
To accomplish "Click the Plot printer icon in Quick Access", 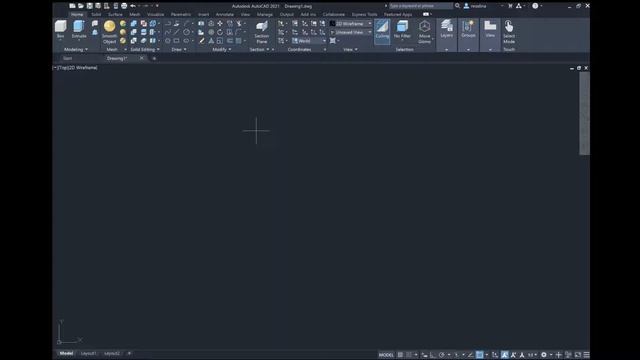I will coord(124,6).
